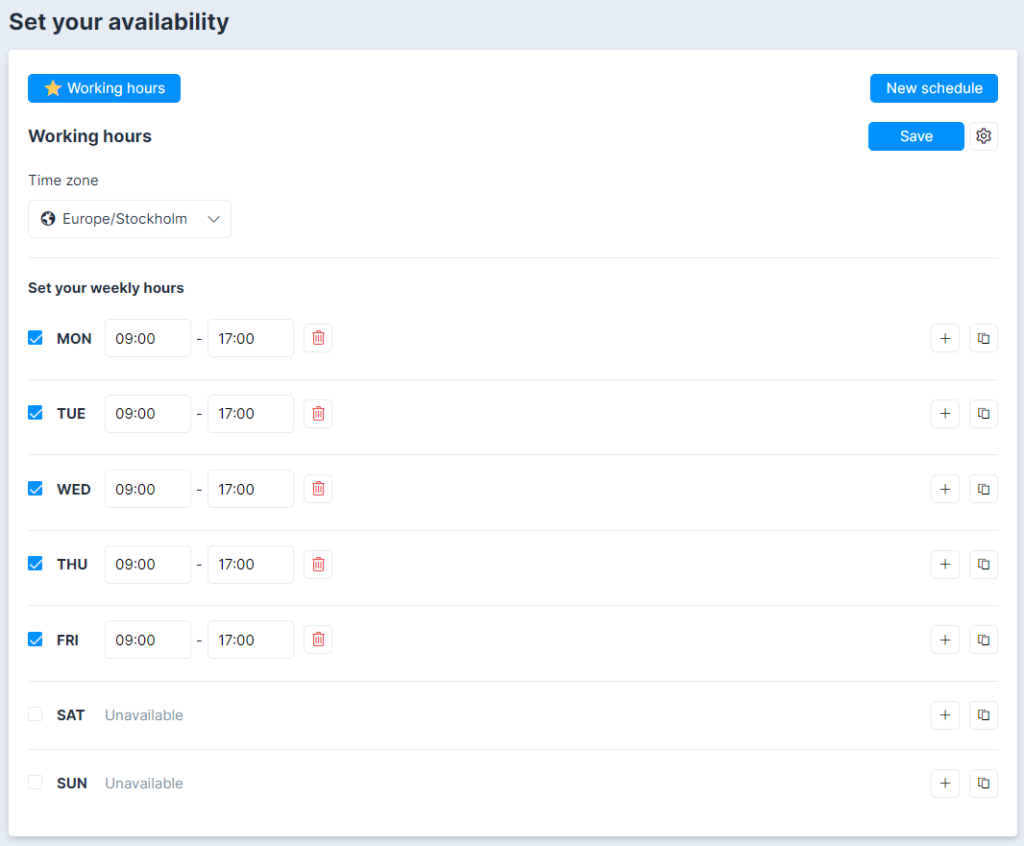1024x846 pixels.
Task: Create a New schedule
Action: click(x=934, y=88)
